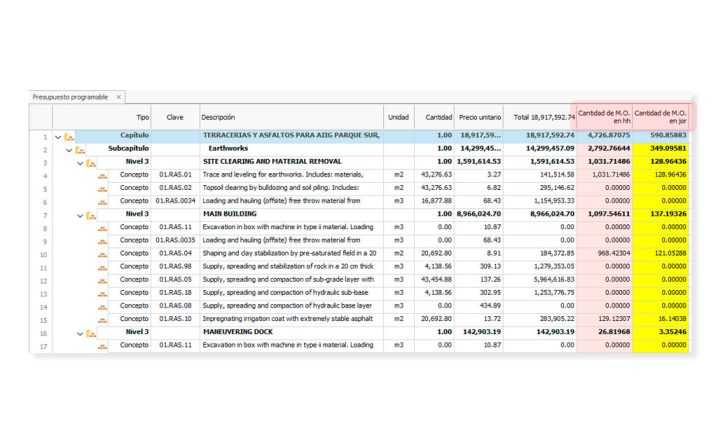Screen dimensions: 718x426
Task: Click the SITE CLEARING AND MATERIAL REMOVAL cell
Action: click(x=291, y=161)
